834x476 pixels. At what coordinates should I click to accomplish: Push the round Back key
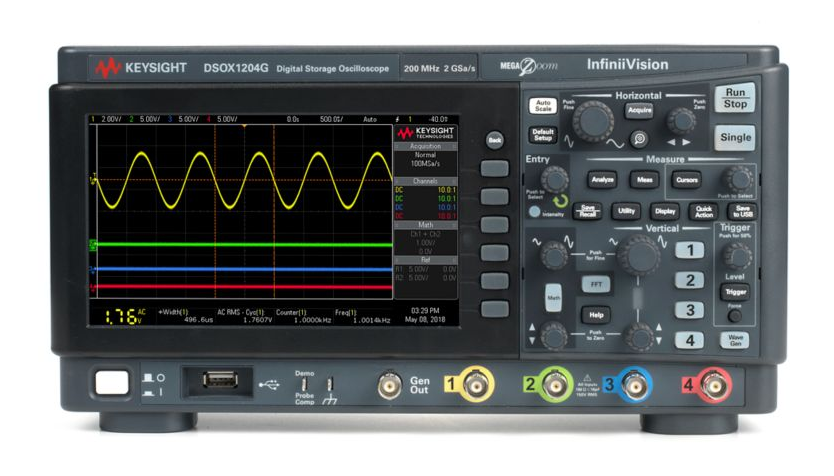(495, 140)
